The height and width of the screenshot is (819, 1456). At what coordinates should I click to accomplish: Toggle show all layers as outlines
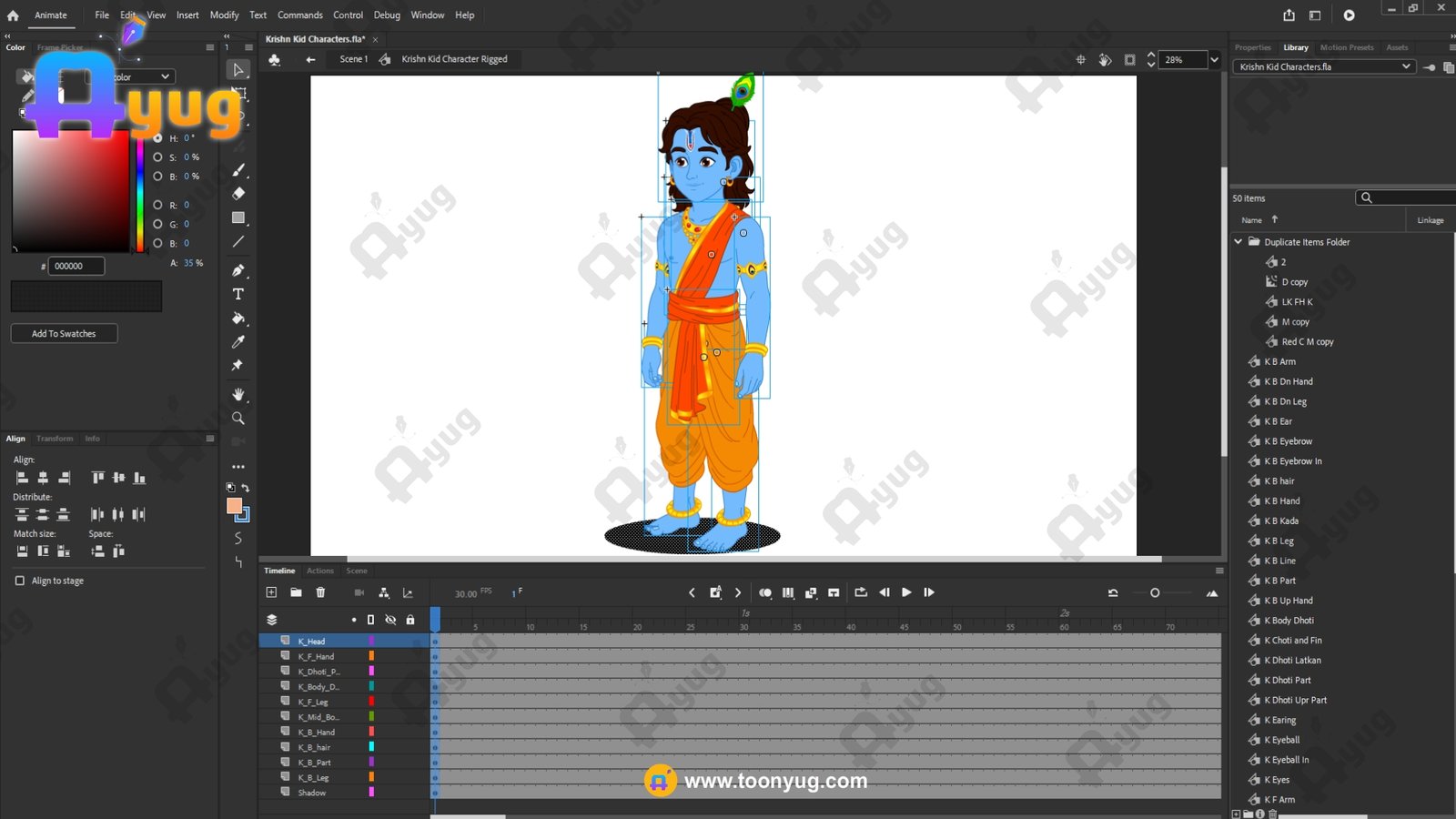click(x=370, y=620)
